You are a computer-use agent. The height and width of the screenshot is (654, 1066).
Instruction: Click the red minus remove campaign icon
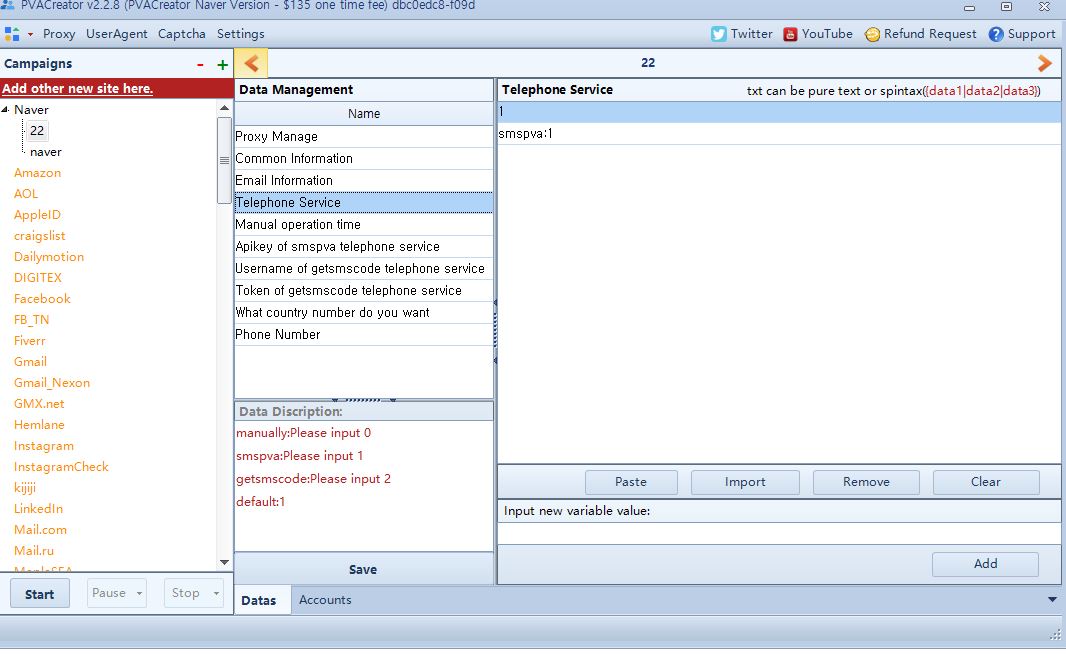[201, 65]
